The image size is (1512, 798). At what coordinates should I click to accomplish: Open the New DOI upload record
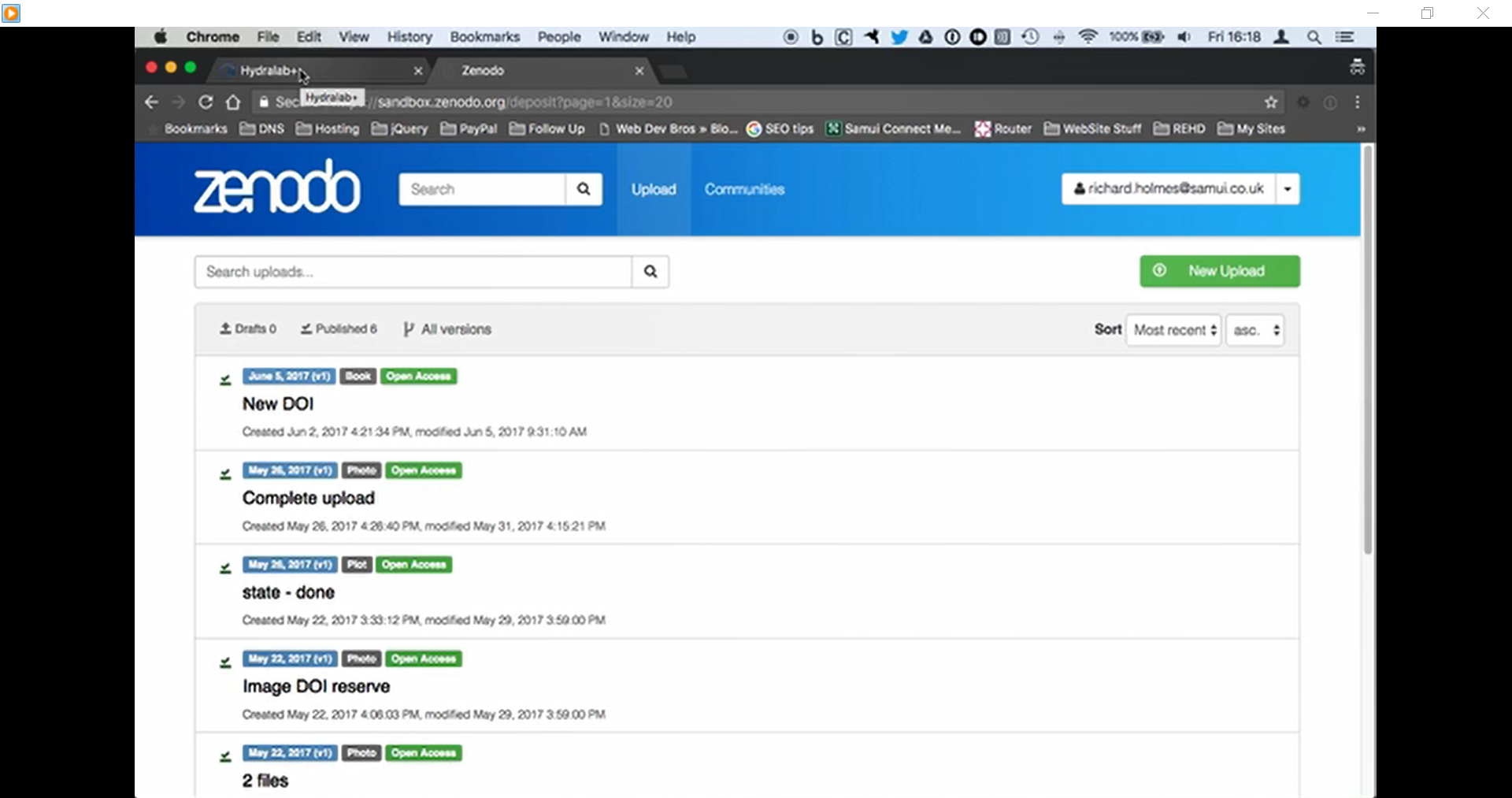278,404
